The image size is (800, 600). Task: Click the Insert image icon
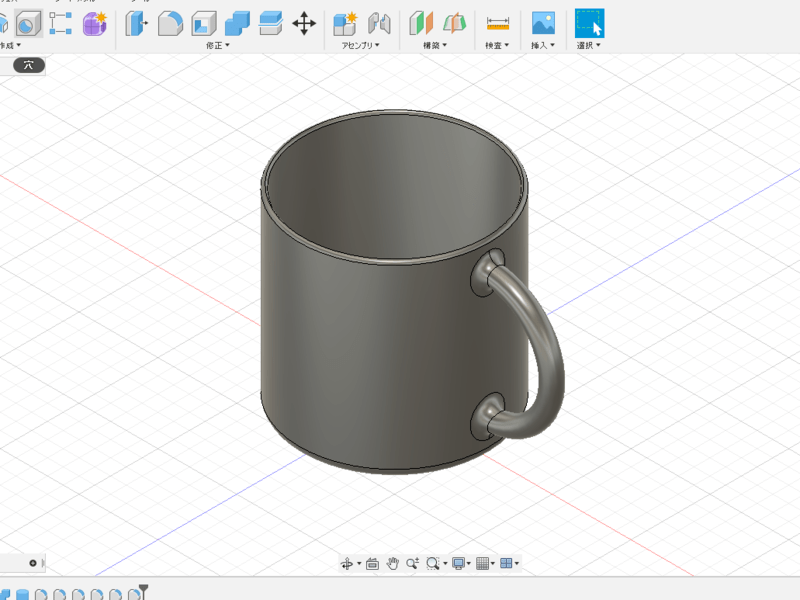pyautogui.click(x=543, y=22)
